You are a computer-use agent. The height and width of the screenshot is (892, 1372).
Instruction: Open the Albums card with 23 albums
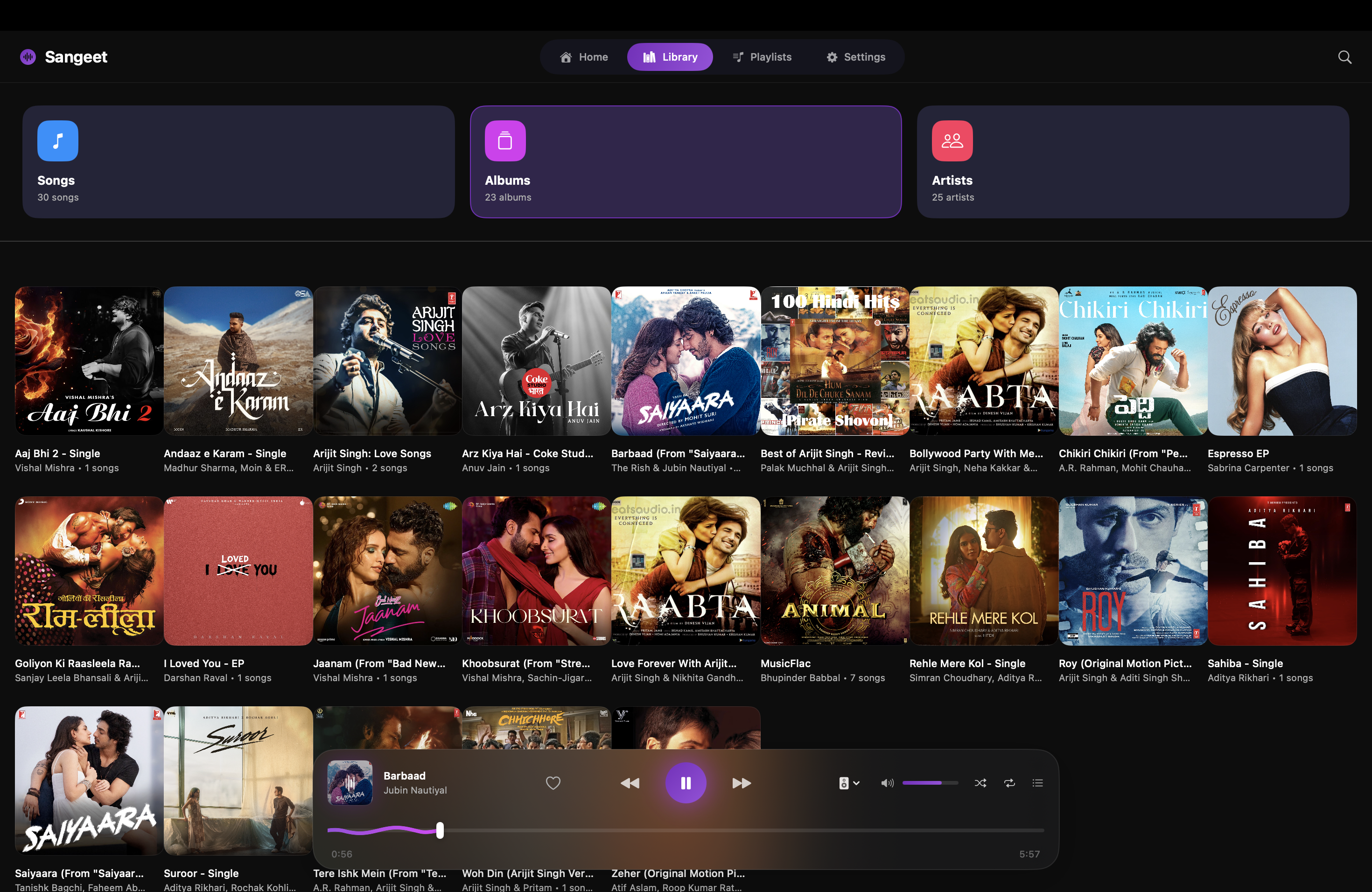pyautogui.click(x=686, y=162)
